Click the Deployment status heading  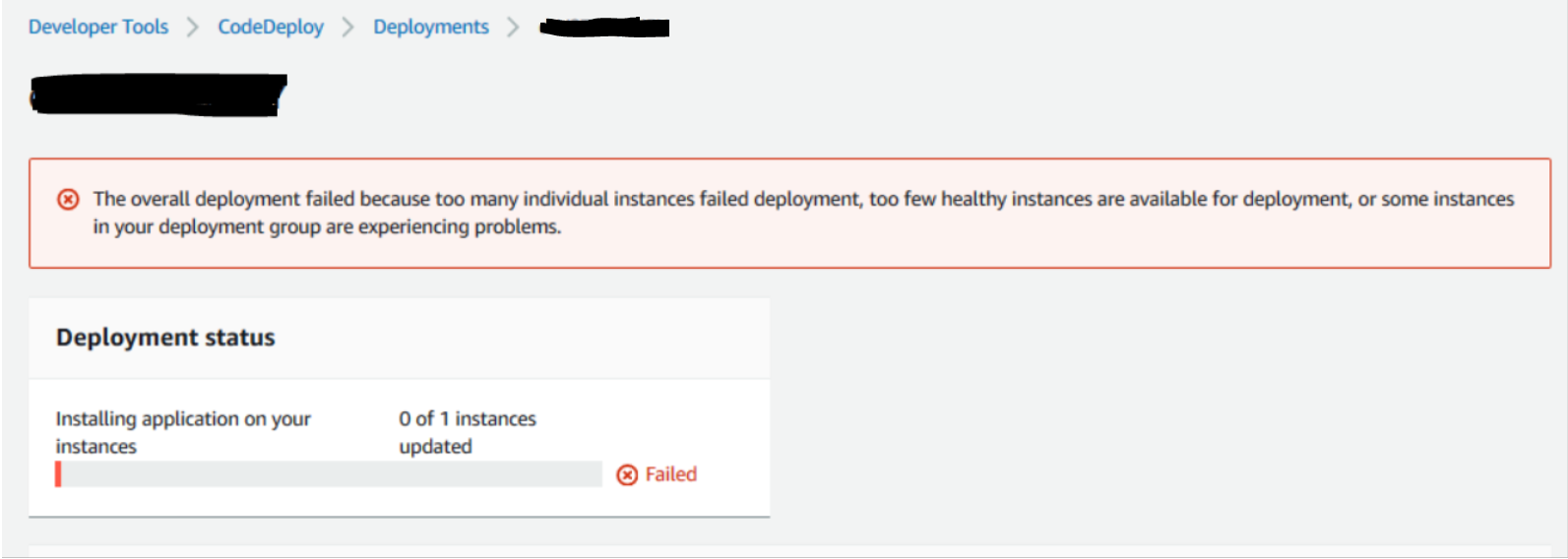(x=165, y=338)
